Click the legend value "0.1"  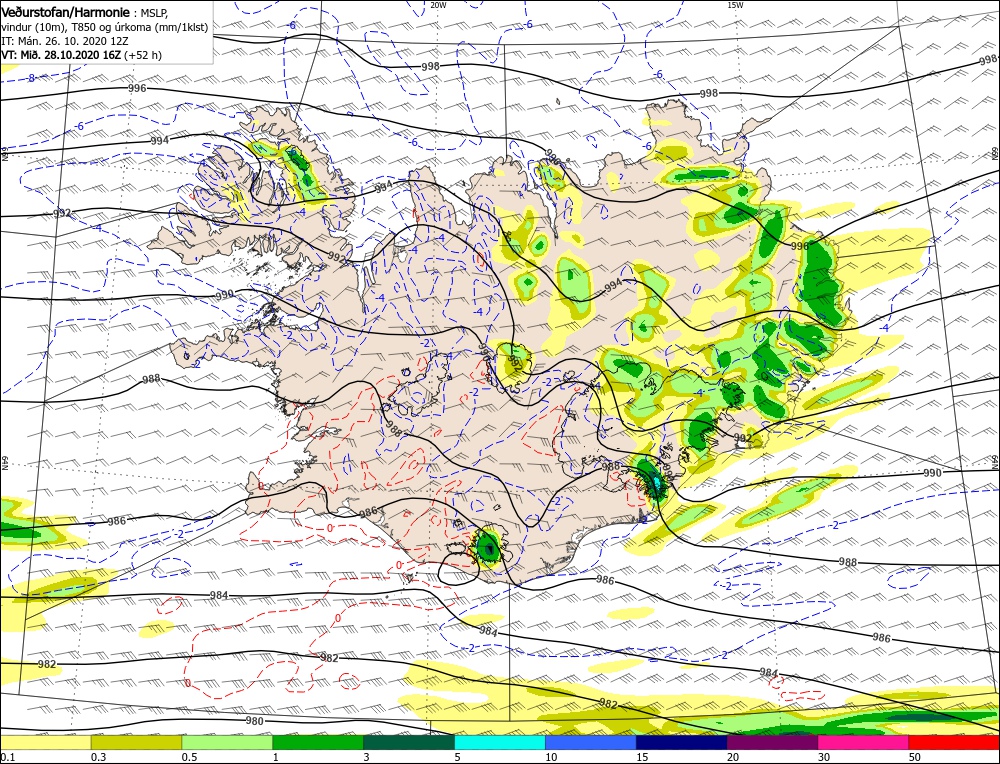(6, 757)
